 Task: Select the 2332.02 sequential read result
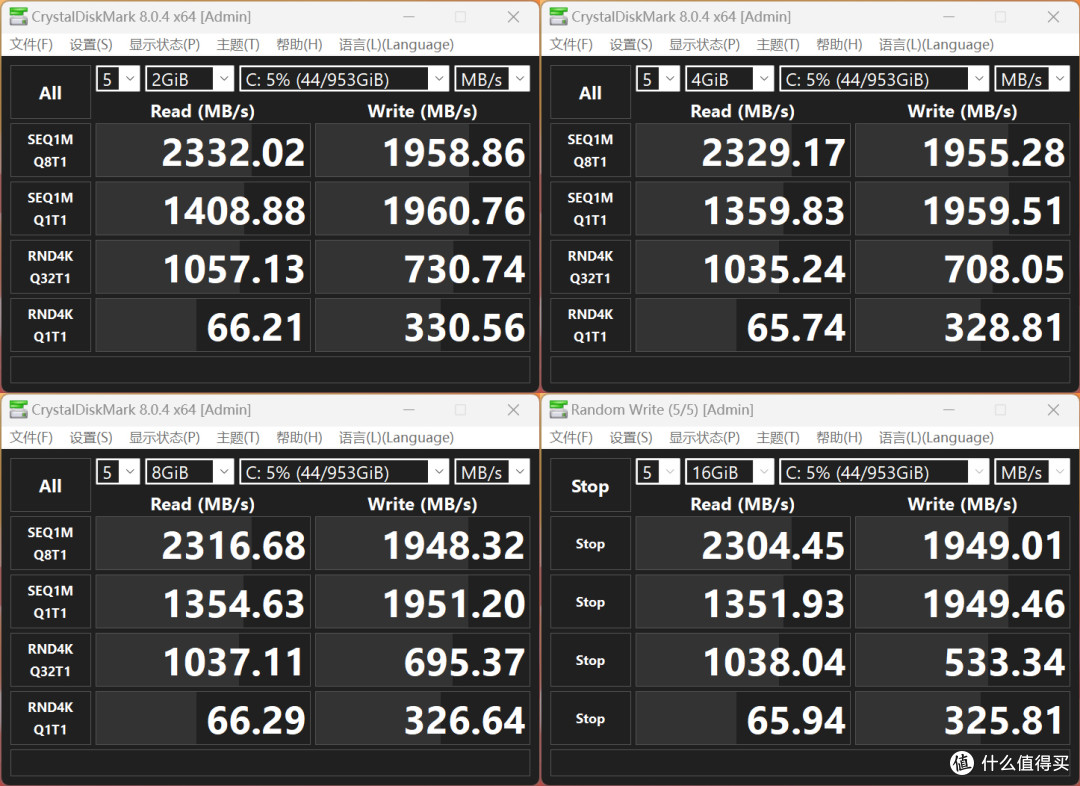(x=202, y=151)
